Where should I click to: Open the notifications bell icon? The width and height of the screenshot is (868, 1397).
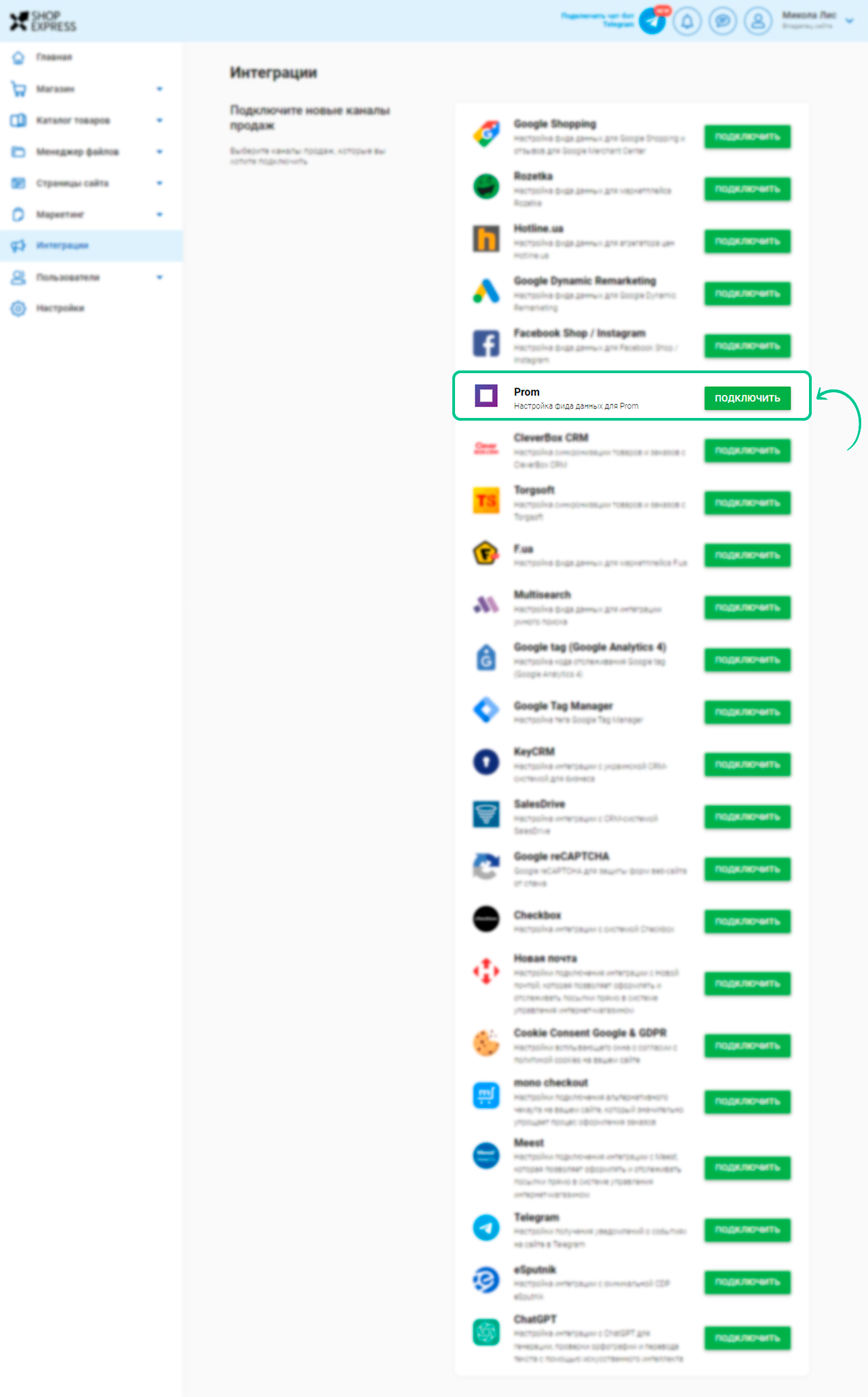(x=687, y=21)
